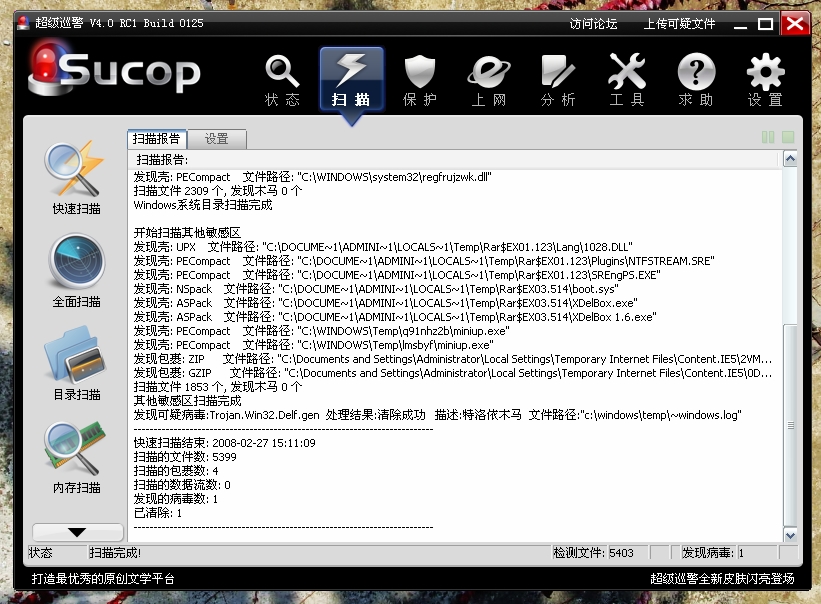The height and width of the screenshot is (604, 821).
Task: Click the 发现的病毒数: 1 line
Action: pos(175,499)
